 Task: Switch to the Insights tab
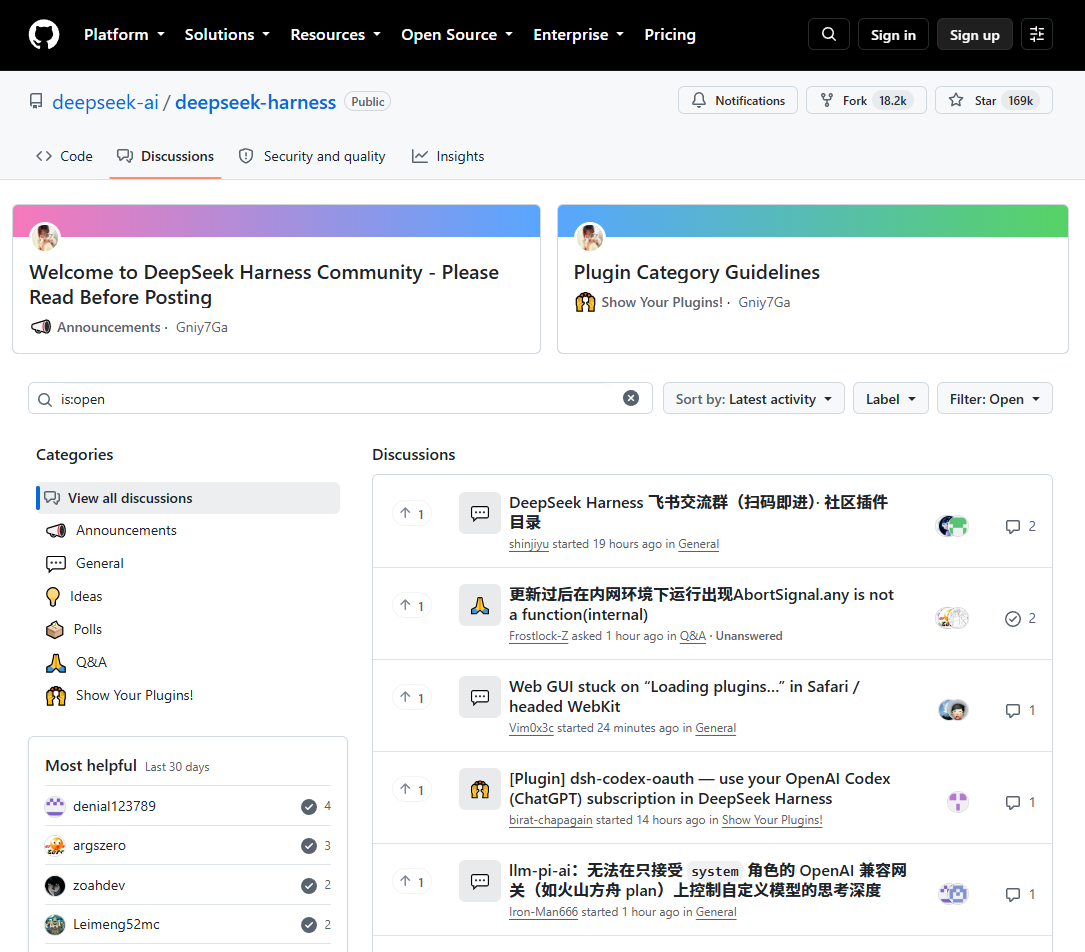tap(448, 156)
